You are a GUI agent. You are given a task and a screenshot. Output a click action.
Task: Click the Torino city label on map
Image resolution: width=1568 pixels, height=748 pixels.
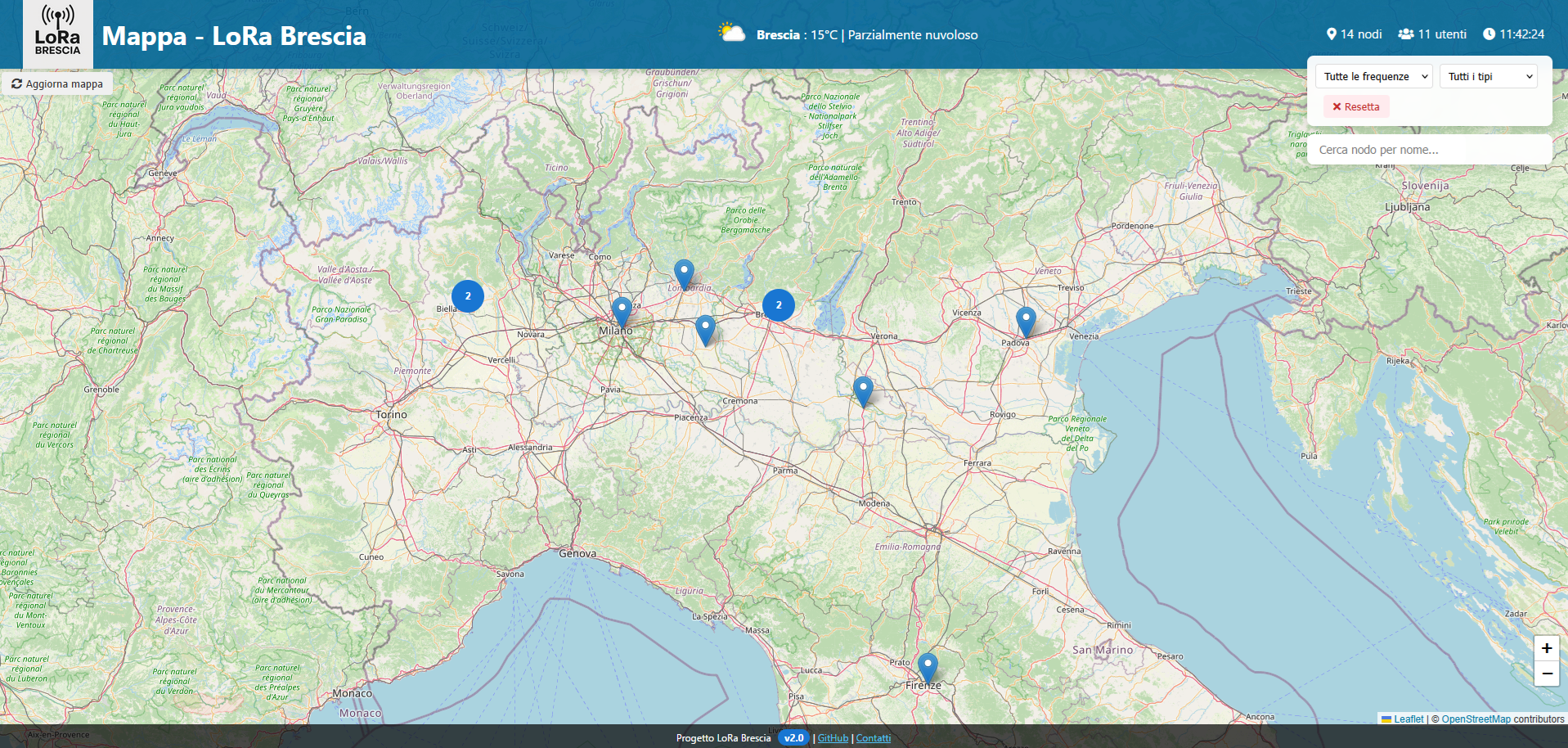[x=391, y=415]
